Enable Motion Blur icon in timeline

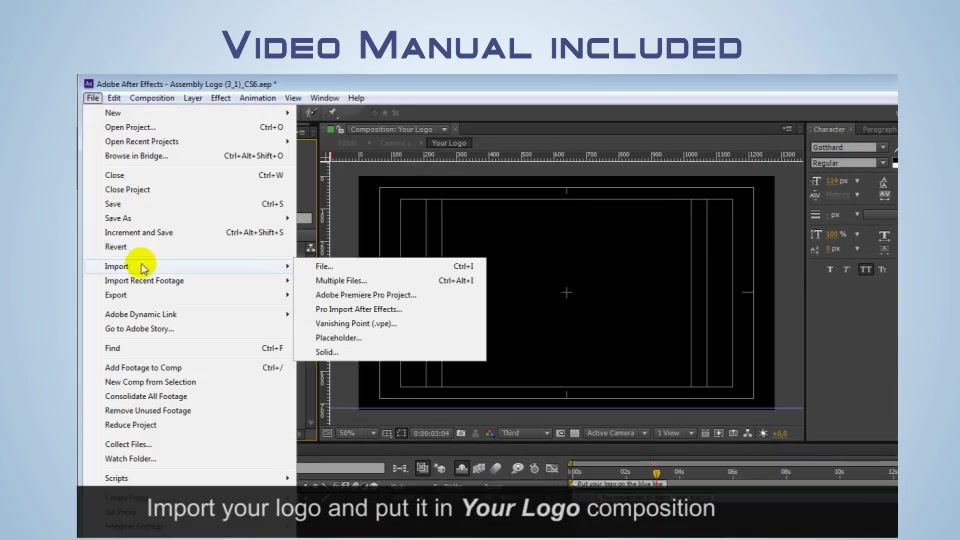496,468
